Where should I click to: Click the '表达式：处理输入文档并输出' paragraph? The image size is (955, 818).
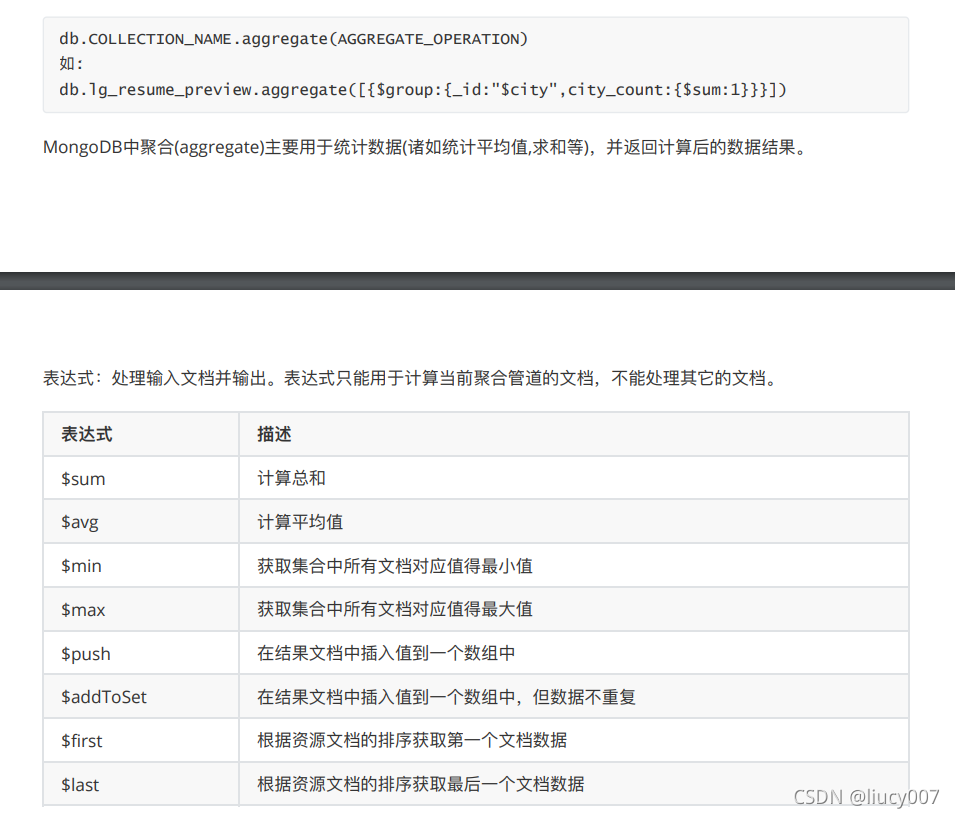(411, 378)
